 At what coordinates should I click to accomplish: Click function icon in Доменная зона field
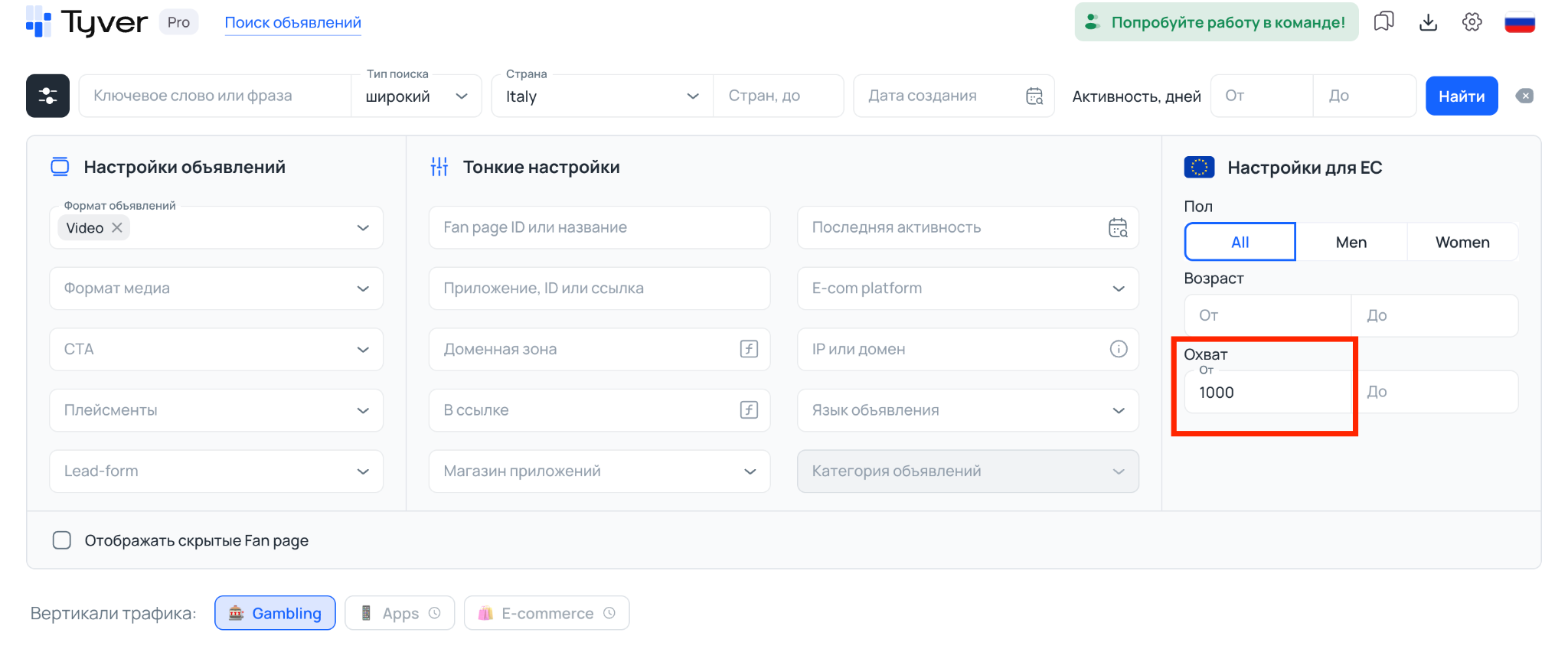(x=749, y=349)
